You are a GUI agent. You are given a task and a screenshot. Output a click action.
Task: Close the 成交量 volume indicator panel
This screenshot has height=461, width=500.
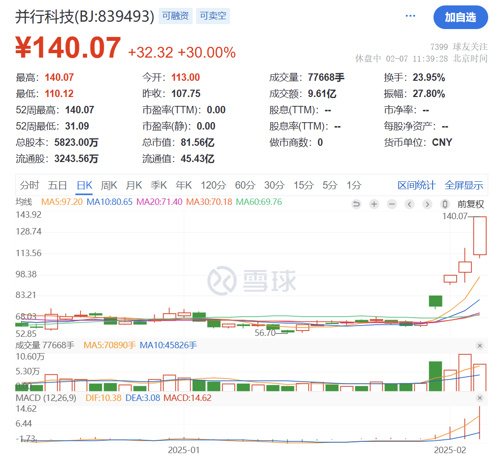[480, 346]
